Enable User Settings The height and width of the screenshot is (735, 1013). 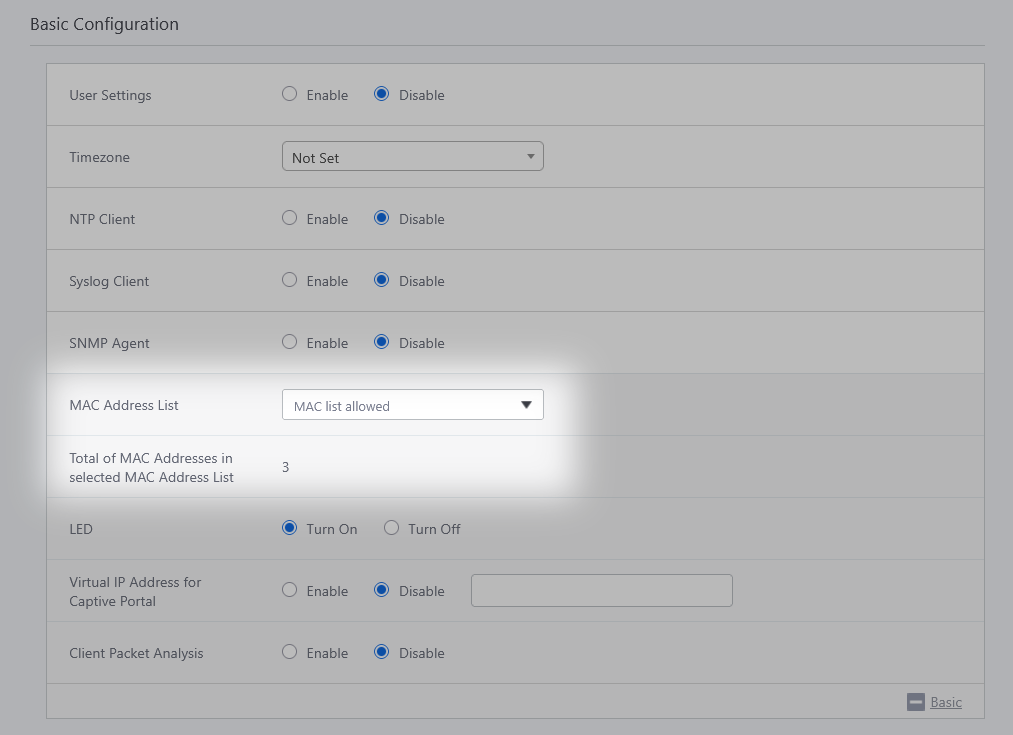pyautogui.click(x=290, y=94)
